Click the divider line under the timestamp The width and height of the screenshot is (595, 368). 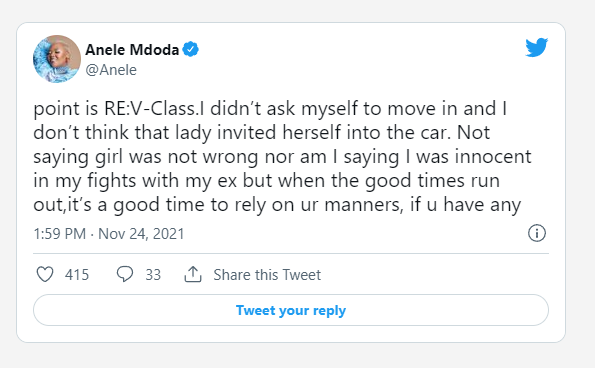click(x=291, y=253)
